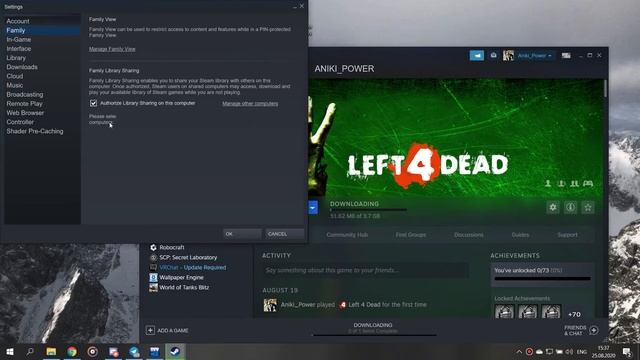Open Google Chrome from taskbar
640x360 pixels.
[x=72, y=351]
